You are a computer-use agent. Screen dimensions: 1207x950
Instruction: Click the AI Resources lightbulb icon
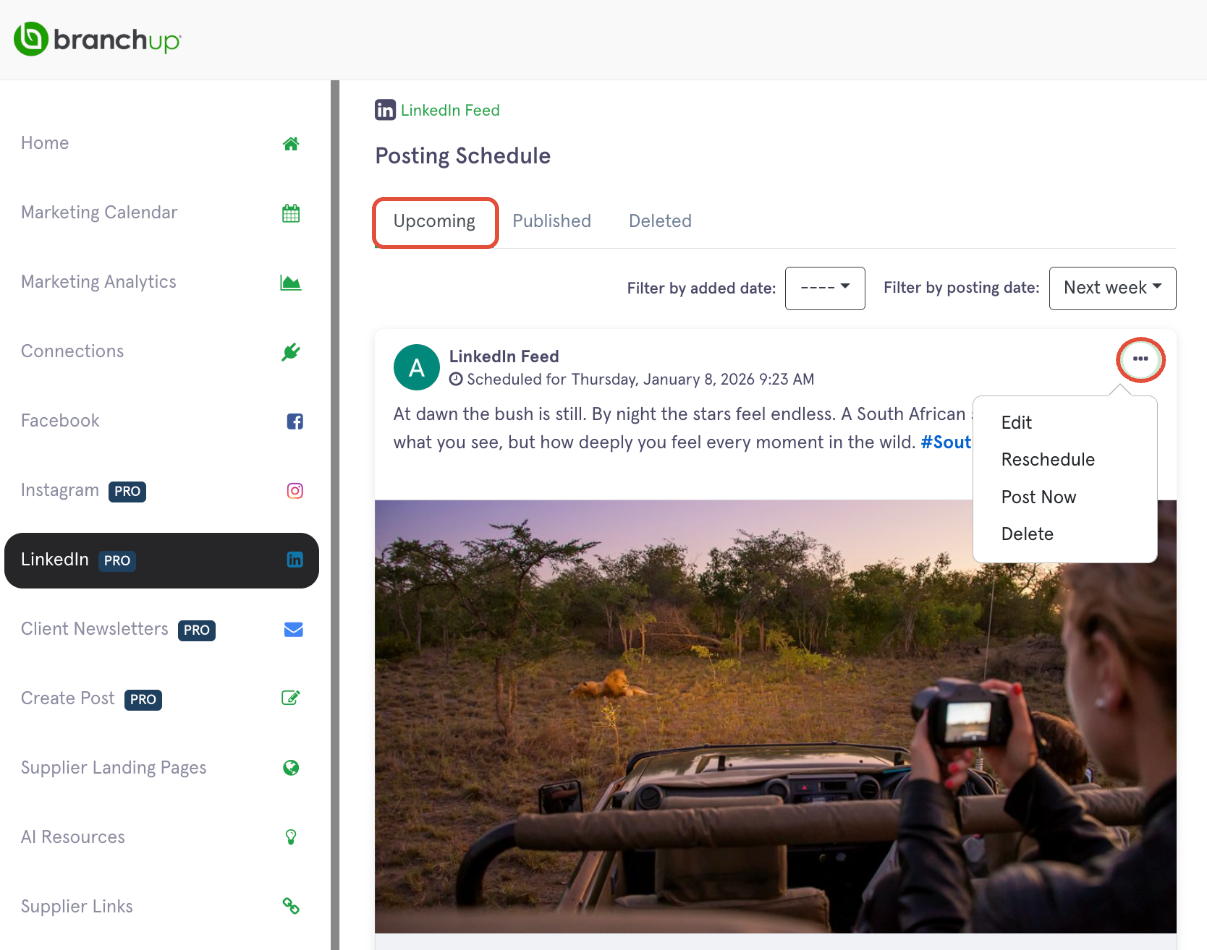pos(291,837)
